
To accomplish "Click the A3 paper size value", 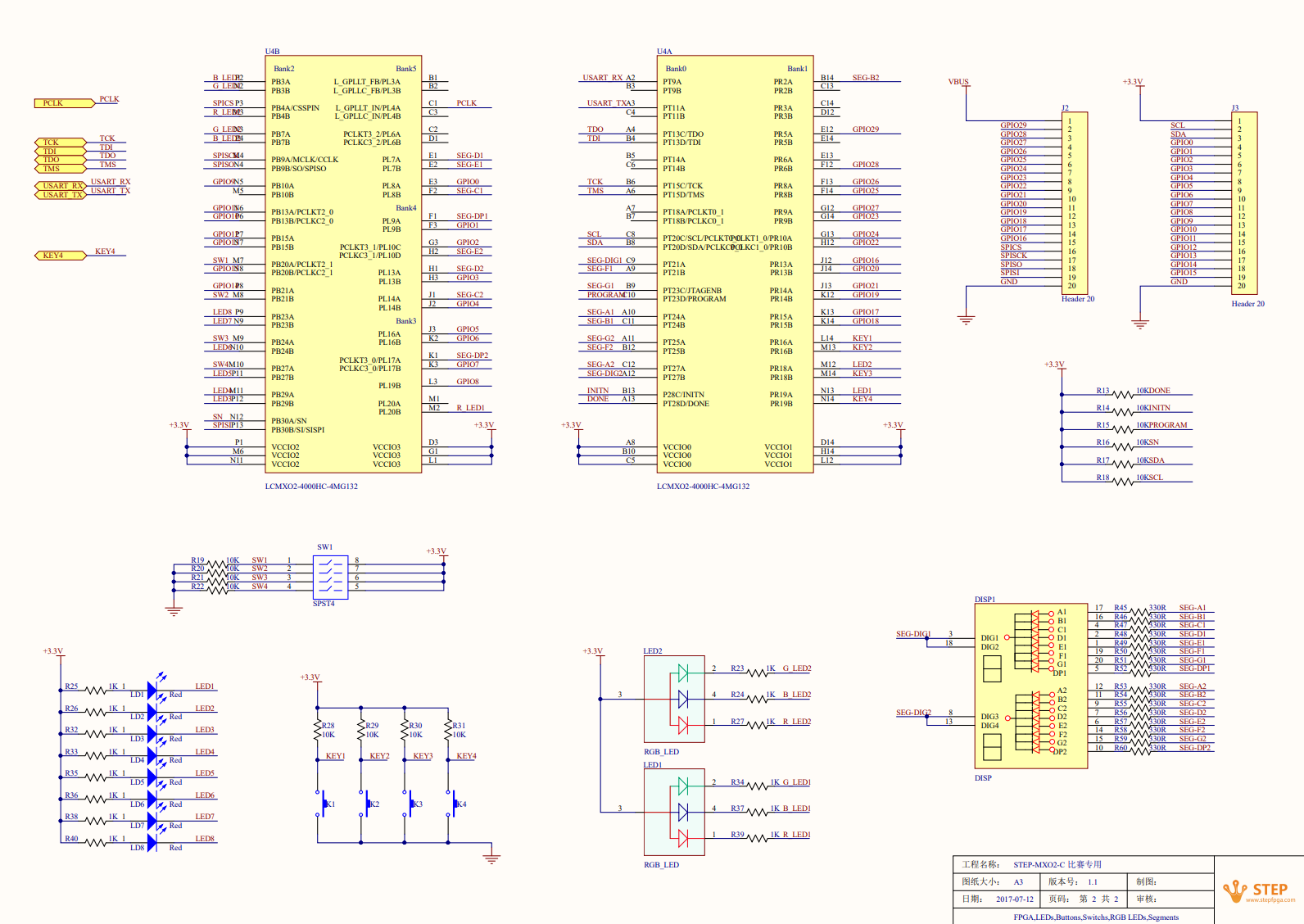I will [1018, 882].
